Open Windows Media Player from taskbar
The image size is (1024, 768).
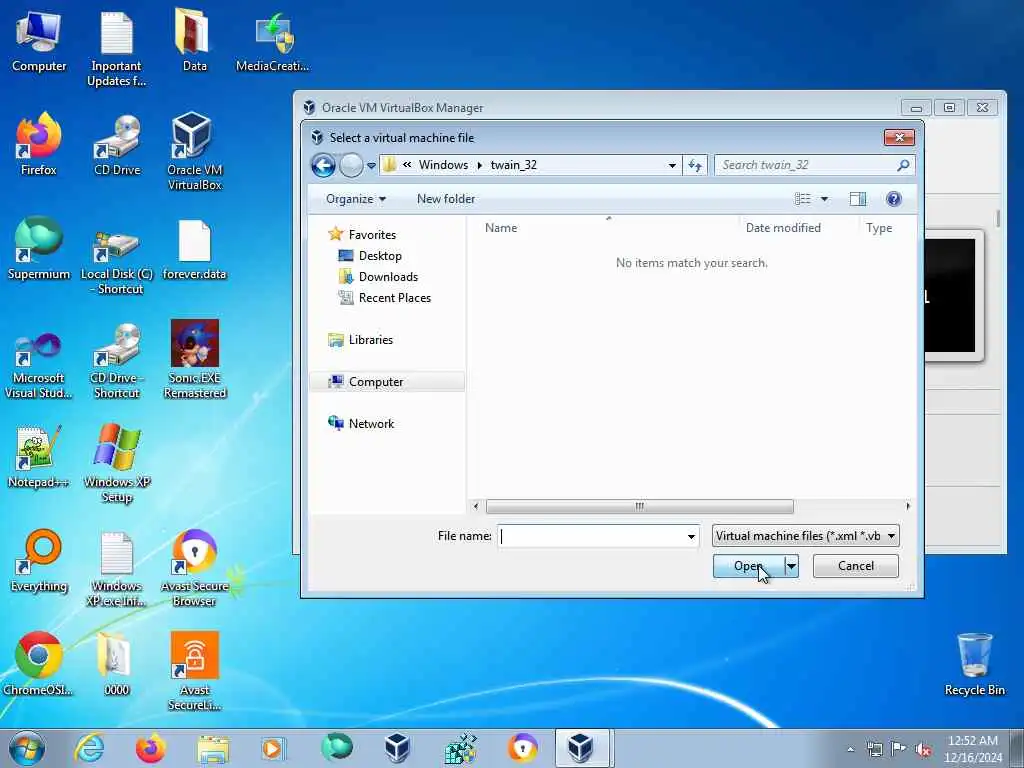click(272, 749)
